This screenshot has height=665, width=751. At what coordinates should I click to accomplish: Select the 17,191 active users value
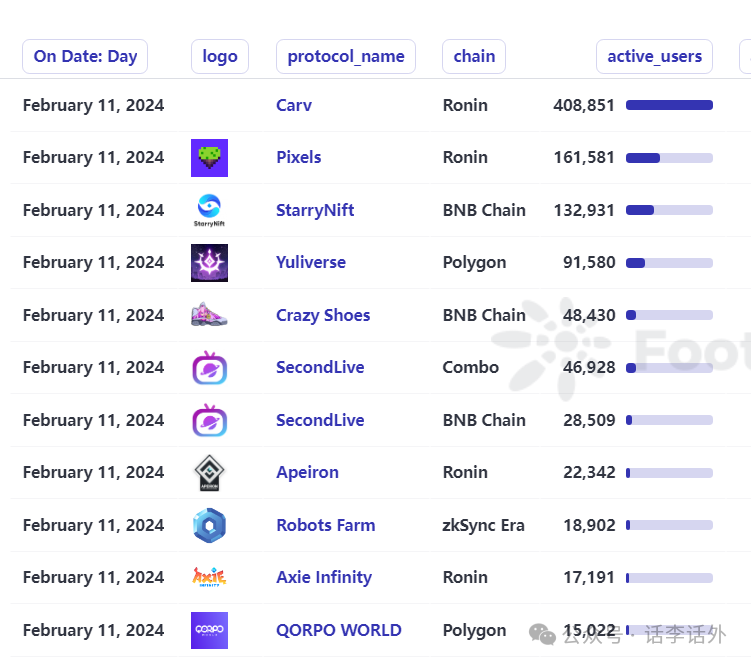tap(589, 578)
